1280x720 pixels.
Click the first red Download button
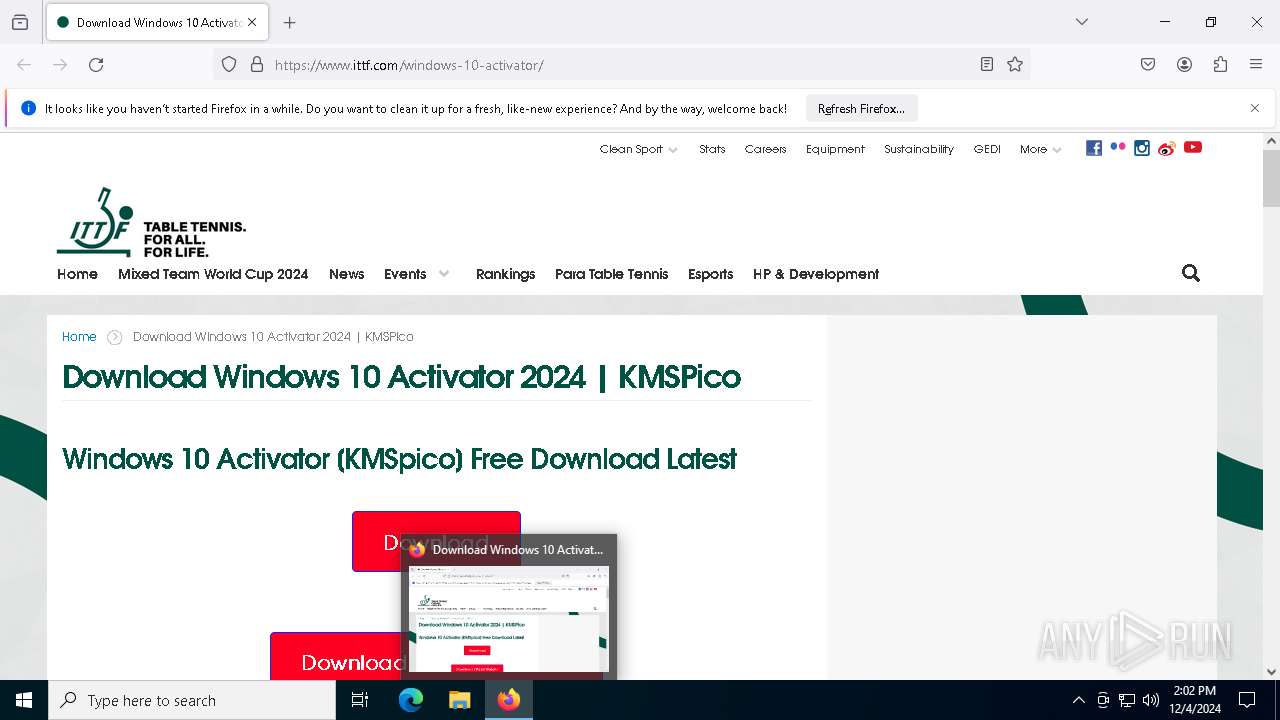coord(436,541)
